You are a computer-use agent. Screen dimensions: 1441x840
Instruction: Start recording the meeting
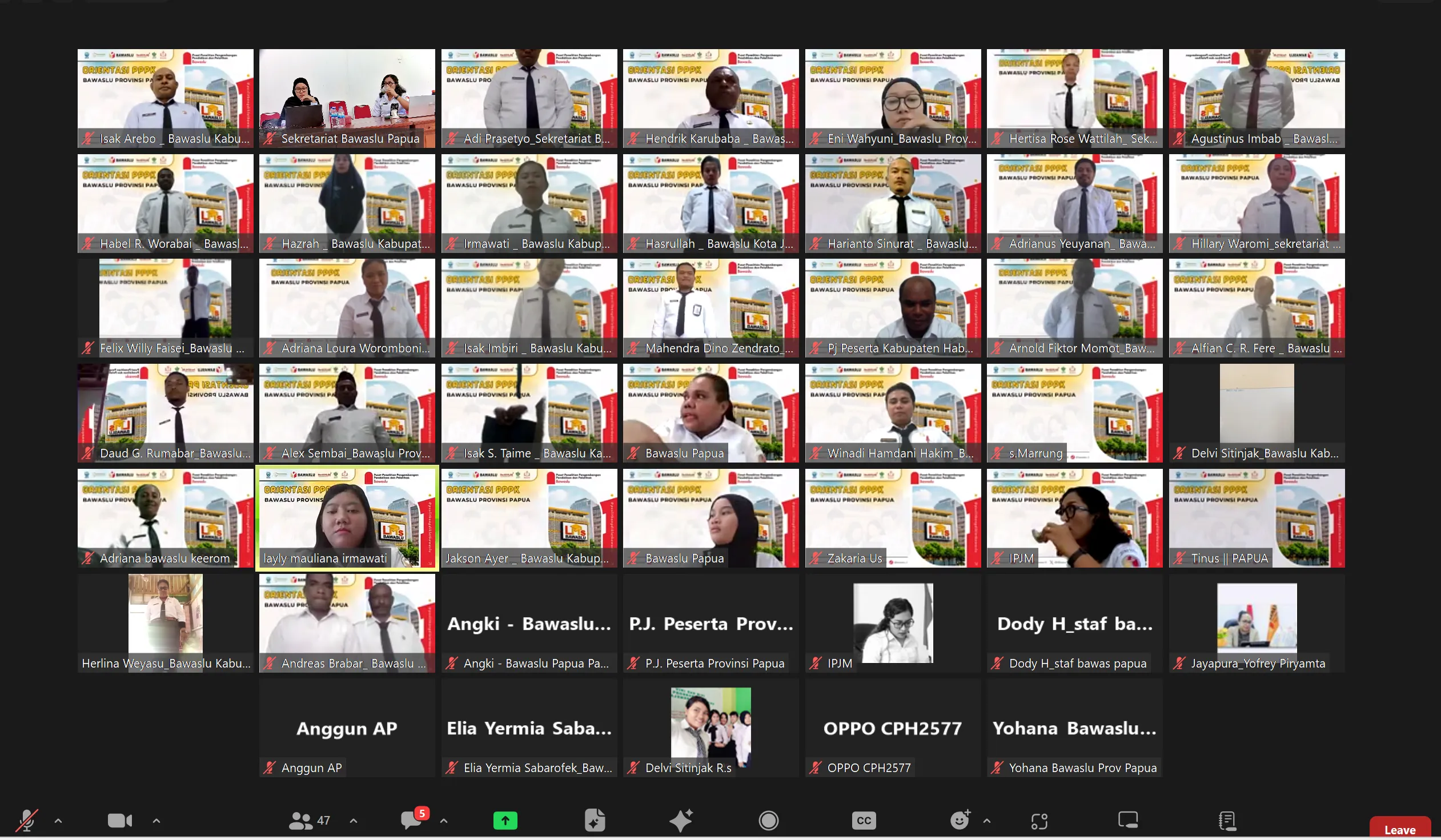(x=769, y=821)
